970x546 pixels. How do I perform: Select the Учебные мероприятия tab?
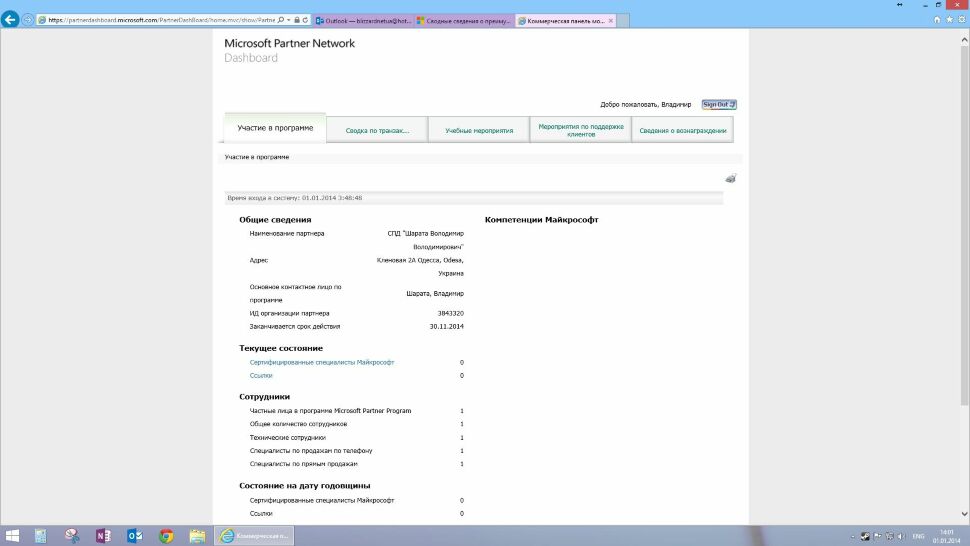click(479, 131)
